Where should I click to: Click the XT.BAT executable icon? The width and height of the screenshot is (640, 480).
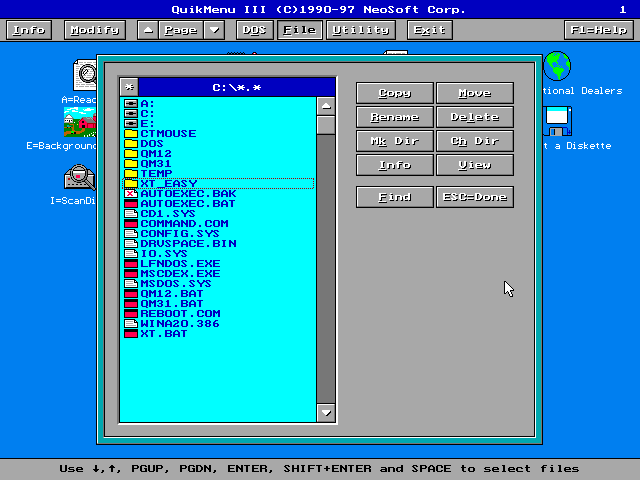click(x=131, y=333)
